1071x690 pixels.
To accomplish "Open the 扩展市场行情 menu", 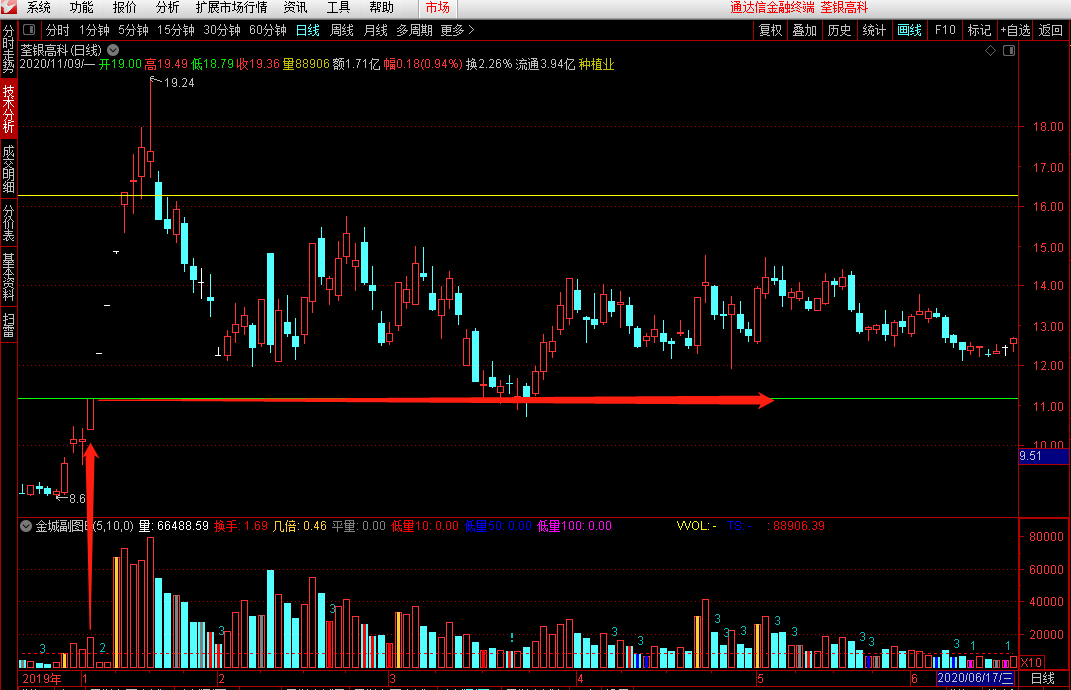I will (231, 8).
